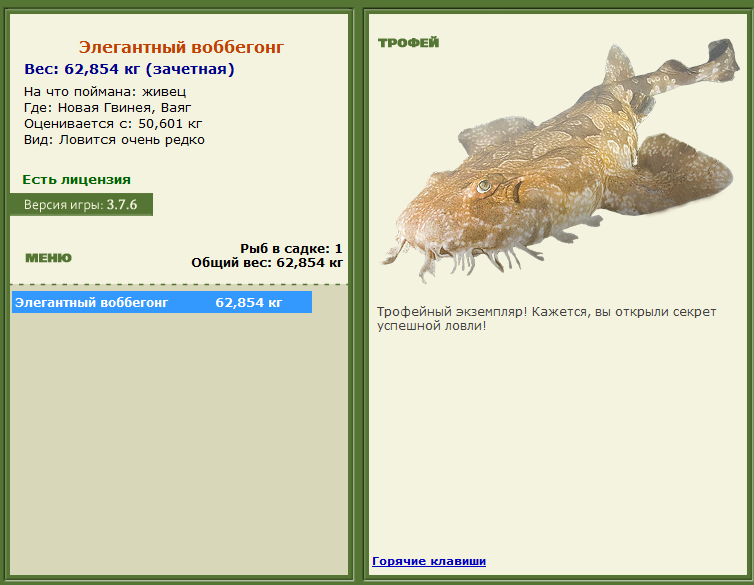The image size is (754, 585).
Task: Open the МЕНЮ button
Action: (48, 258)
